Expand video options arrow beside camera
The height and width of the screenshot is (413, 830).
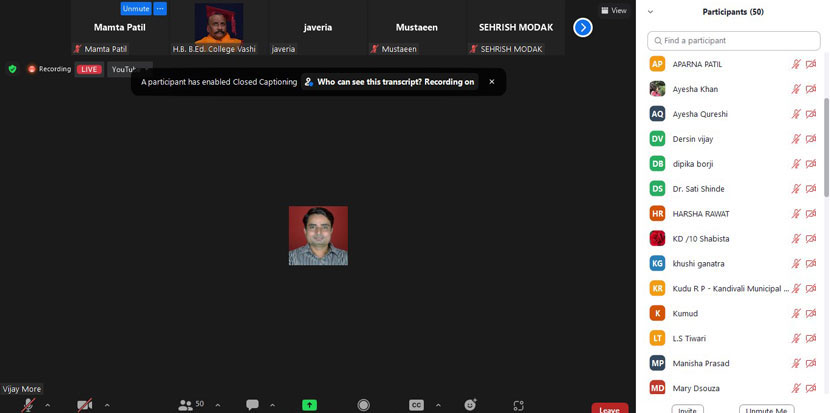tap(107, 405)
